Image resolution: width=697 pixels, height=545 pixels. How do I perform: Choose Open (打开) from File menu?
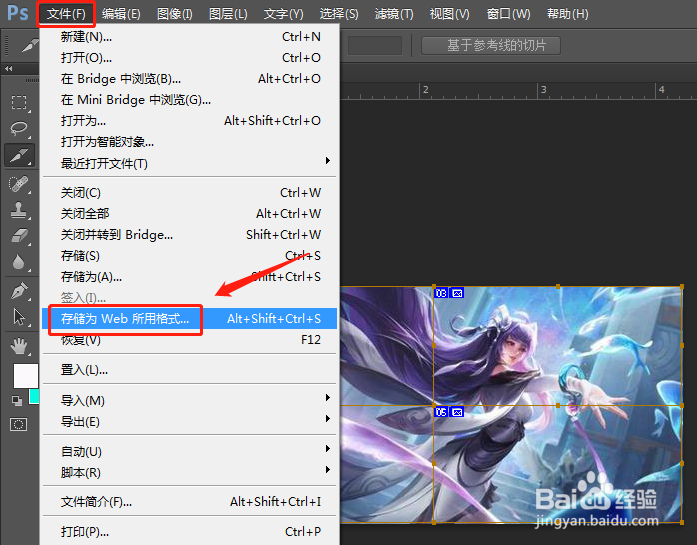pyautogui.click(x=189, y=57)
